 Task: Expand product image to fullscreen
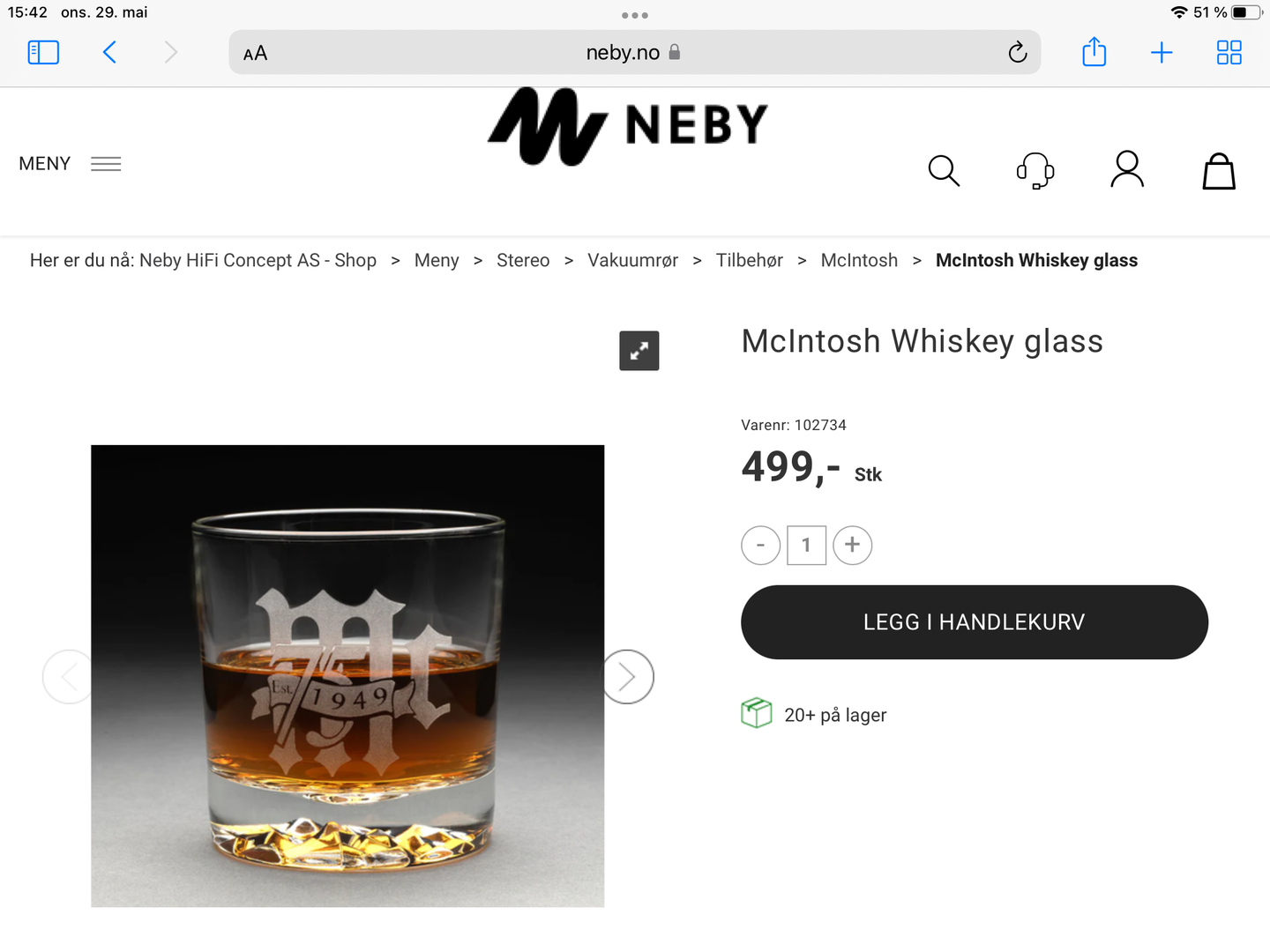pyautogui.click(x=639, y=351)
